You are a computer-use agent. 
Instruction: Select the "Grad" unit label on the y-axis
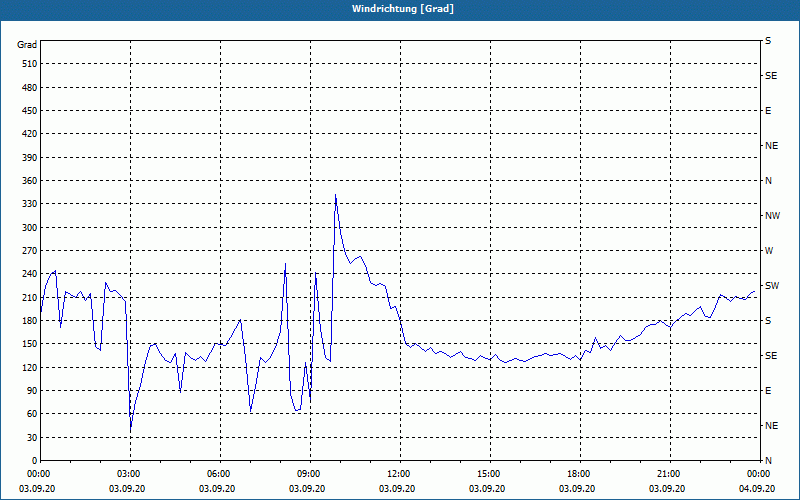pyautogui.click(x=27, y=45)
